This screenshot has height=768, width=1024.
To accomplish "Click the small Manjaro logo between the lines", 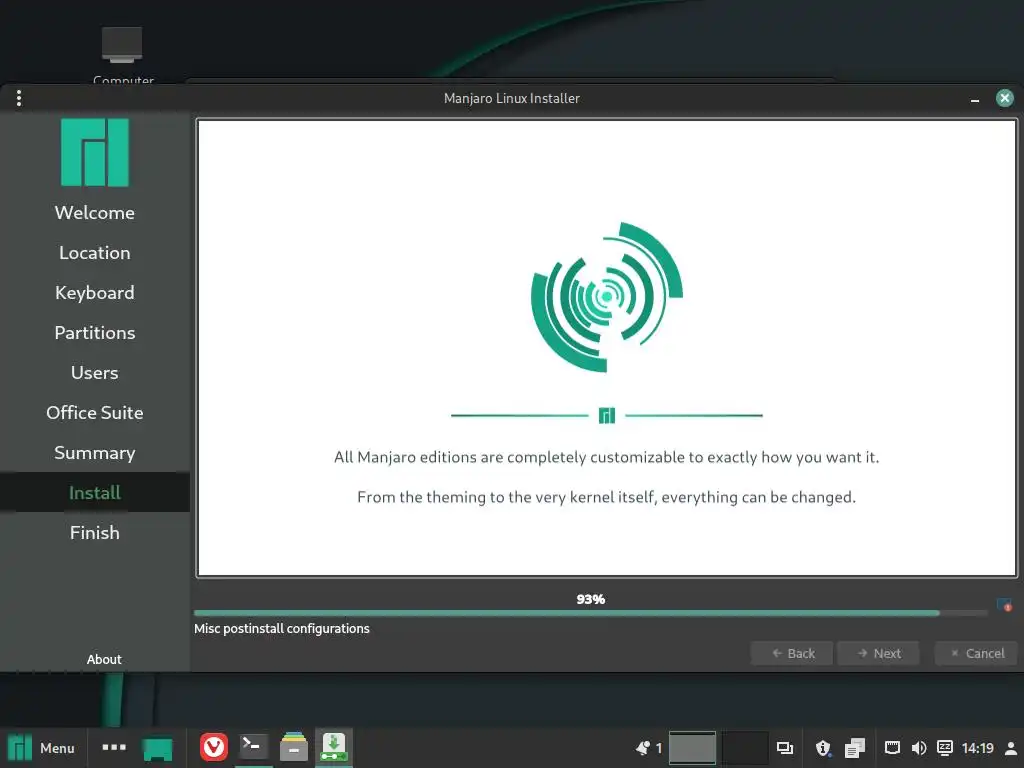I will pos(607,415).
